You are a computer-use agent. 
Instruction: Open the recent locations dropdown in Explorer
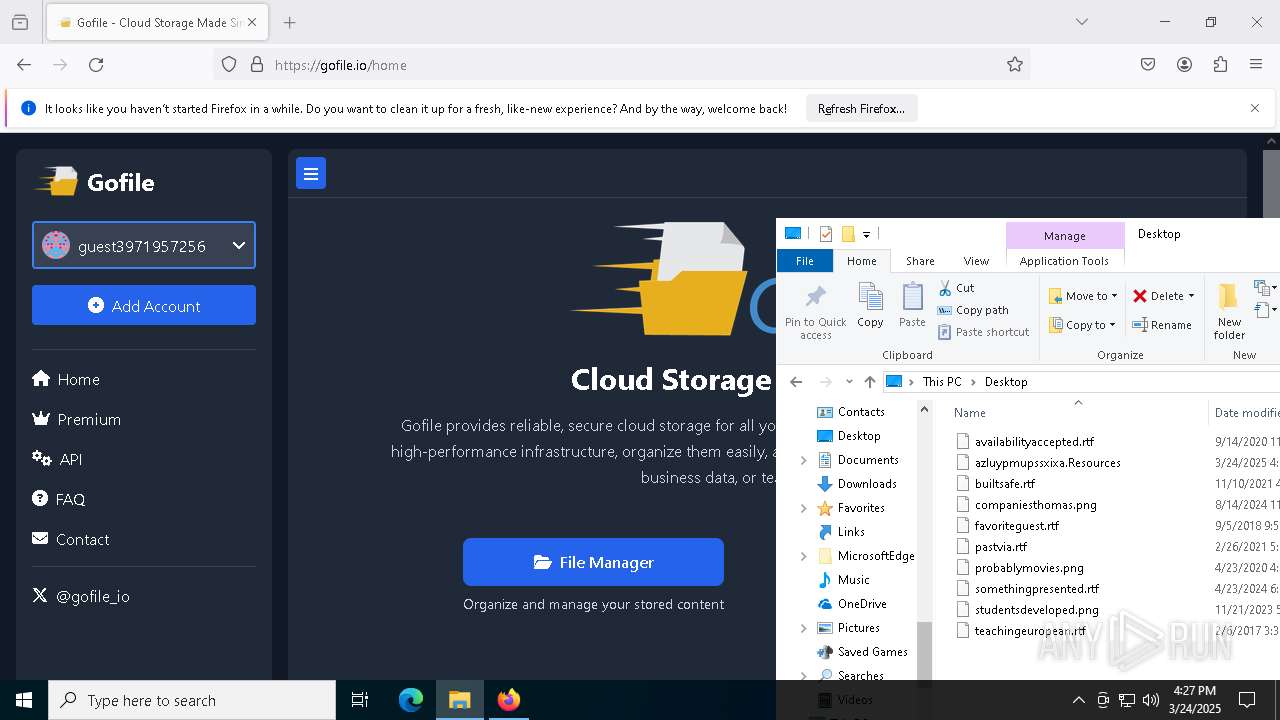[x=849, y=382]
